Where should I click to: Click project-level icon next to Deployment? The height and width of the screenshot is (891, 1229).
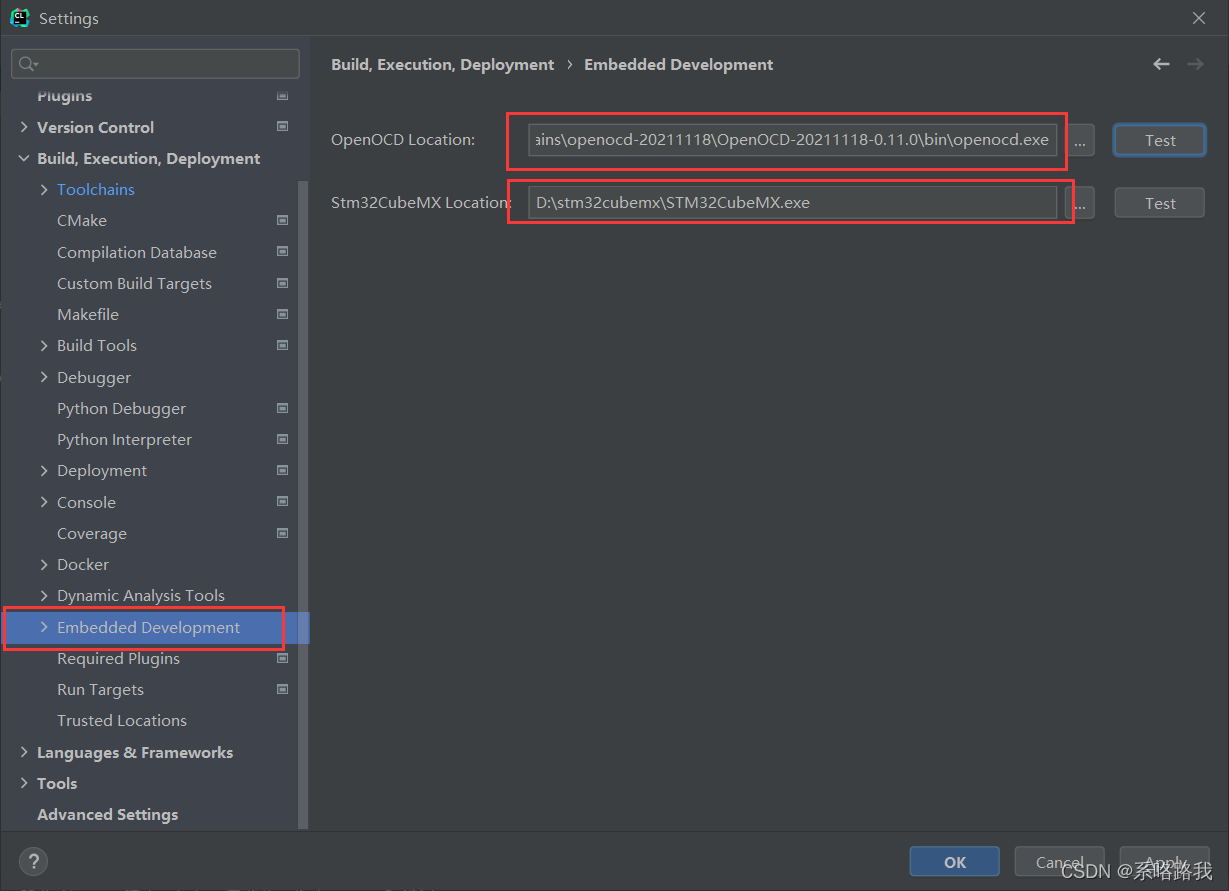[x=282, y=470]
